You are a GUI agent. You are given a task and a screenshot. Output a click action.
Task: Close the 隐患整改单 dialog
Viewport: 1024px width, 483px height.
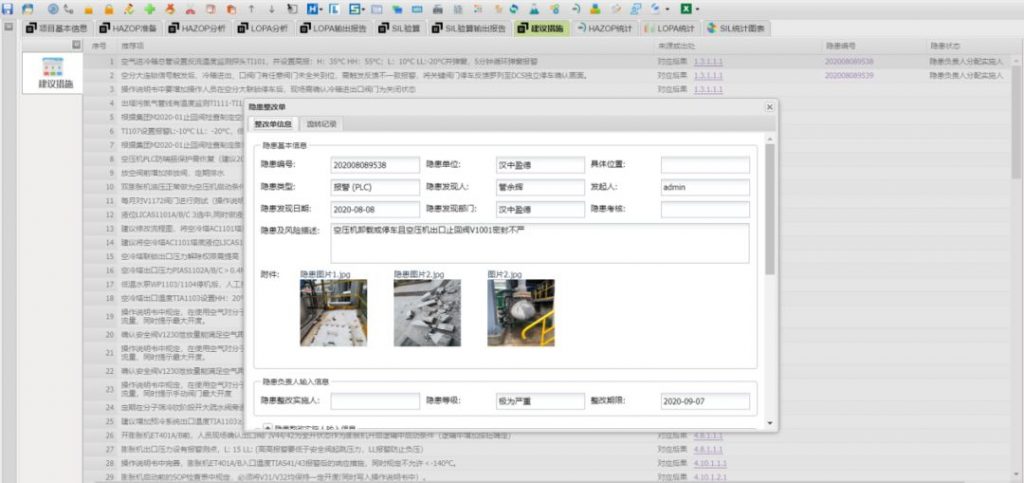tap(768, 106)
